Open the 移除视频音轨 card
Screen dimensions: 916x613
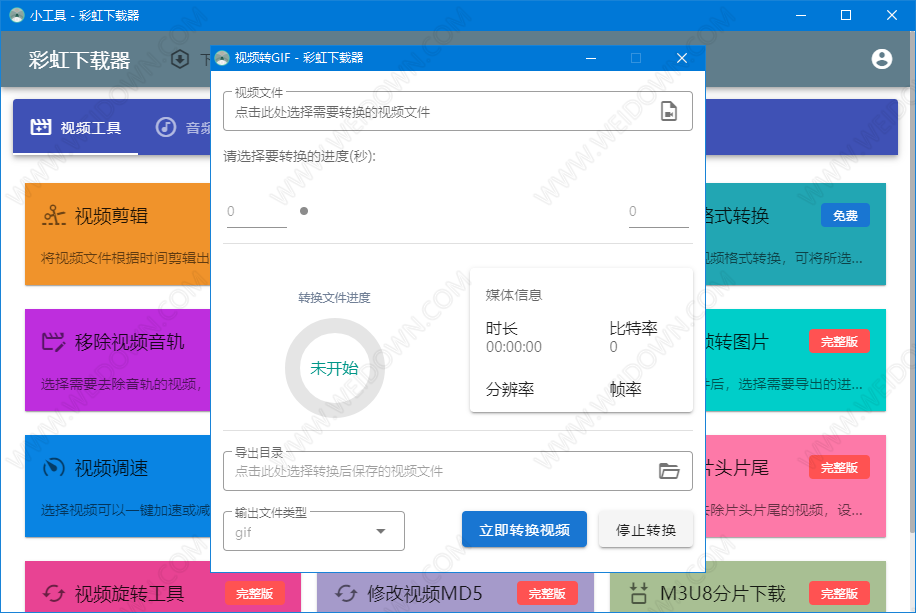(117, 360)
